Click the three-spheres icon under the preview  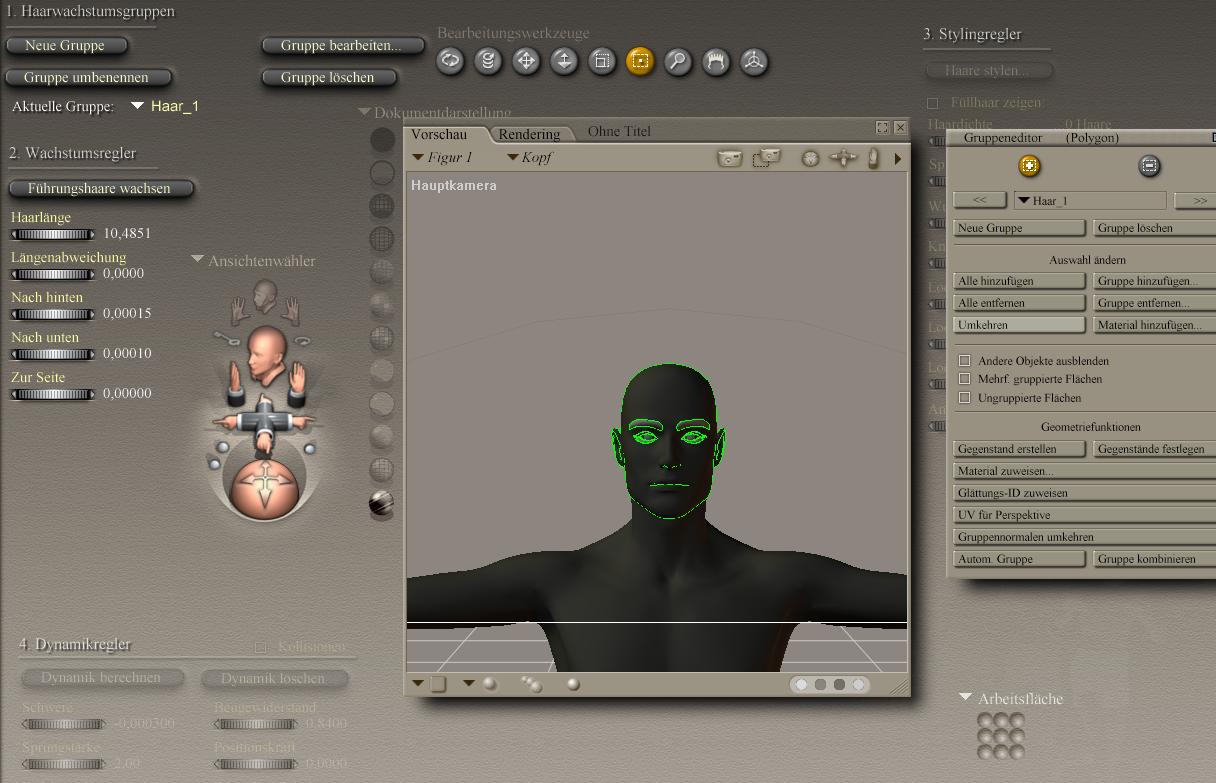click(x=532, y=684)
